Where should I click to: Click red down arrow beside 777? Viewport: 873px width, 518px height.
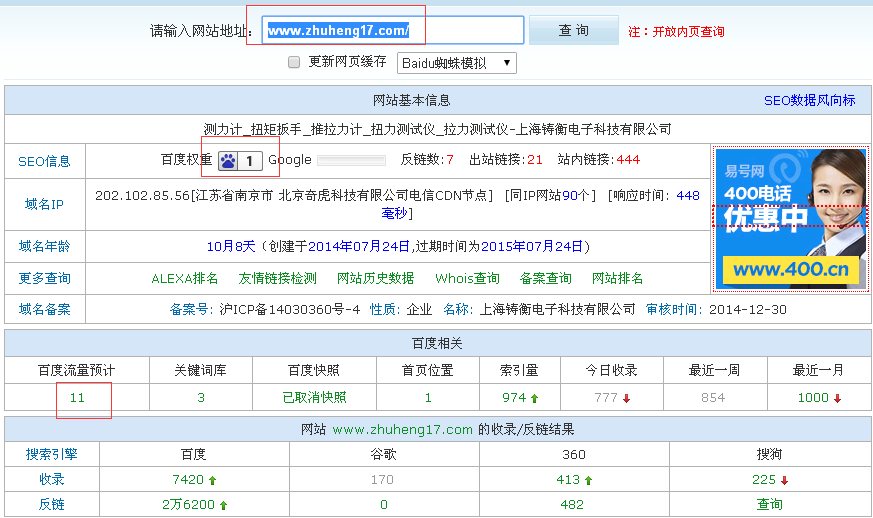[626, 398]
